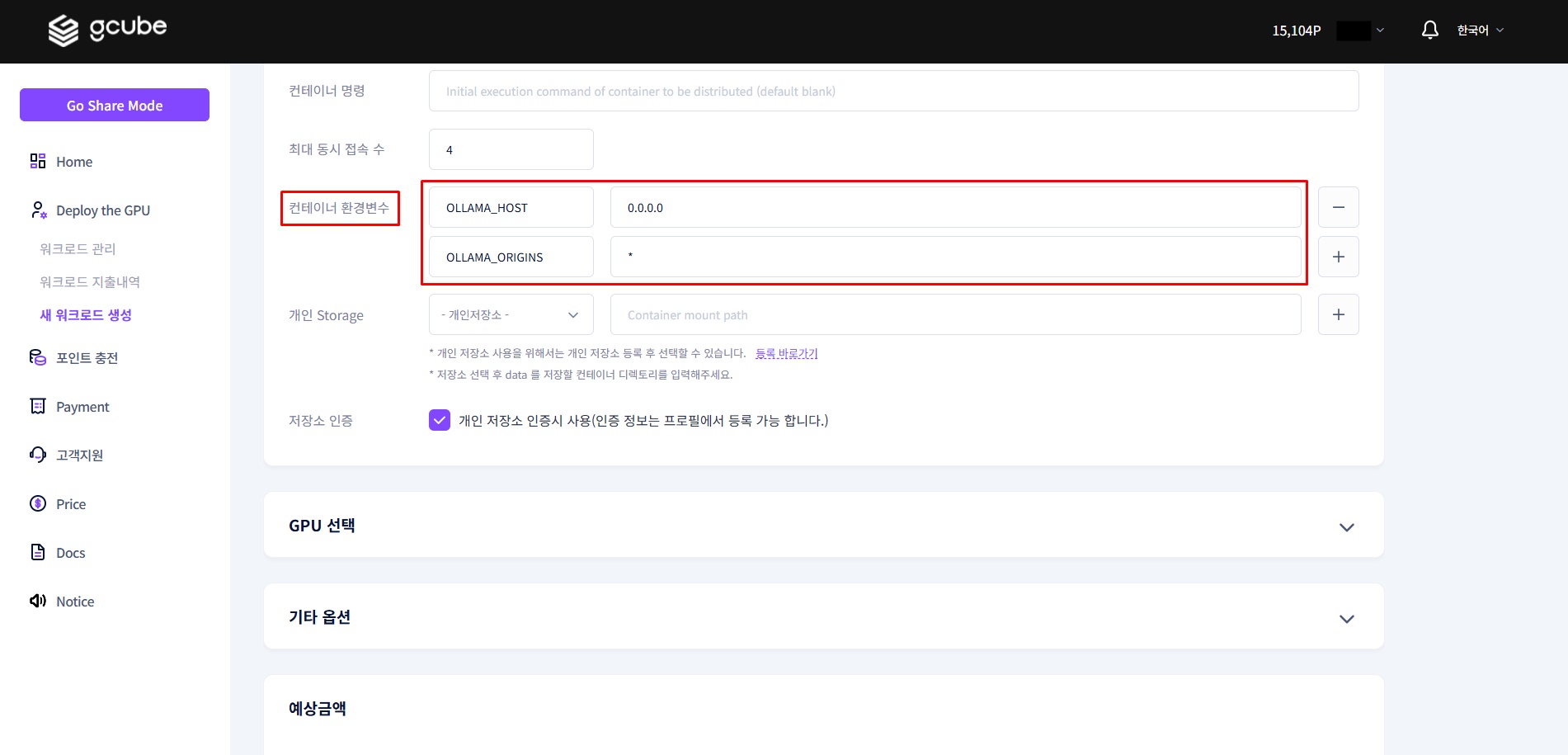The height and width of the screenshot is (755, 1568).
Task: Select 새 워크로드 생성
Action: point(86,314)
